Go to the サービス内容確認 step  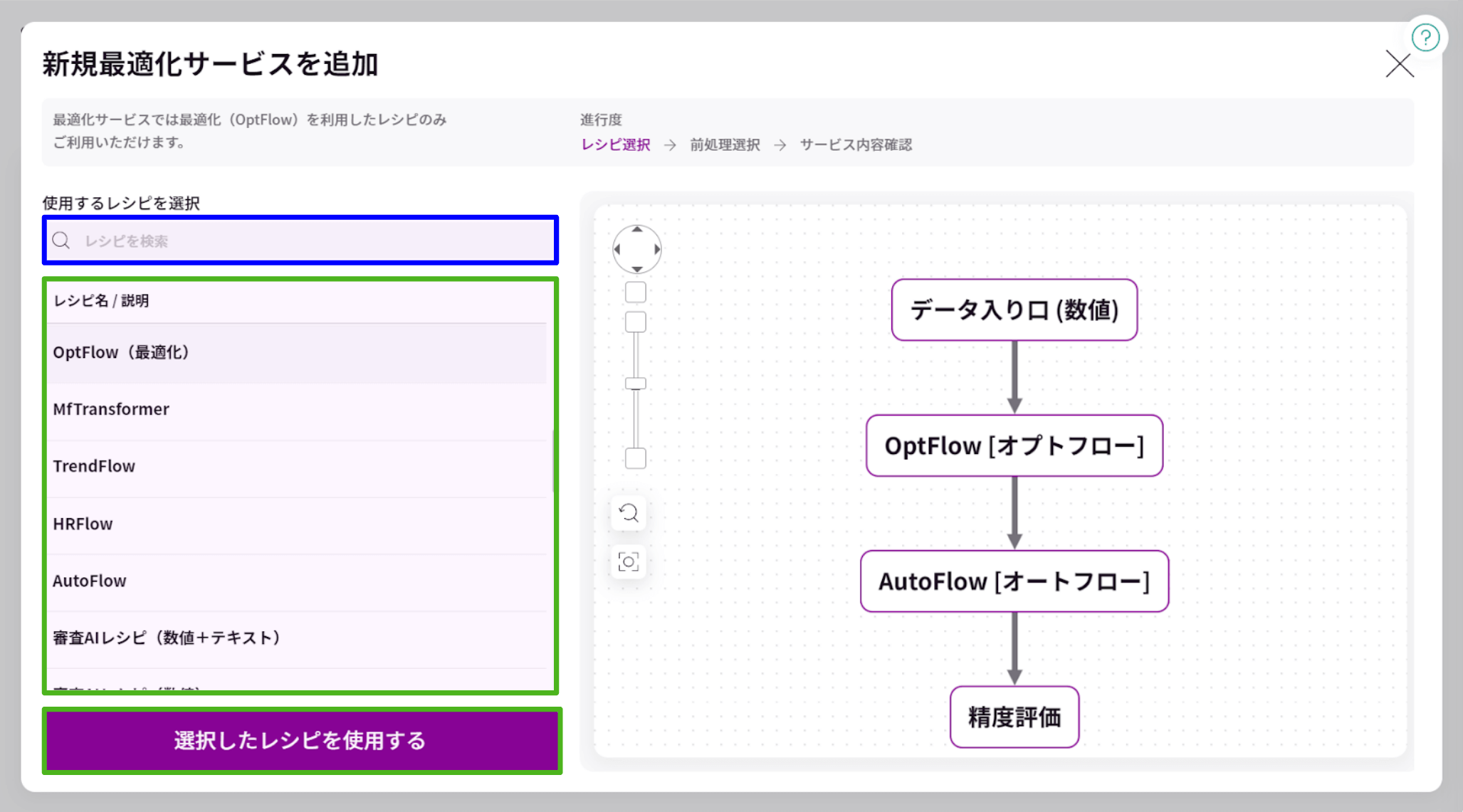(856, 144)
